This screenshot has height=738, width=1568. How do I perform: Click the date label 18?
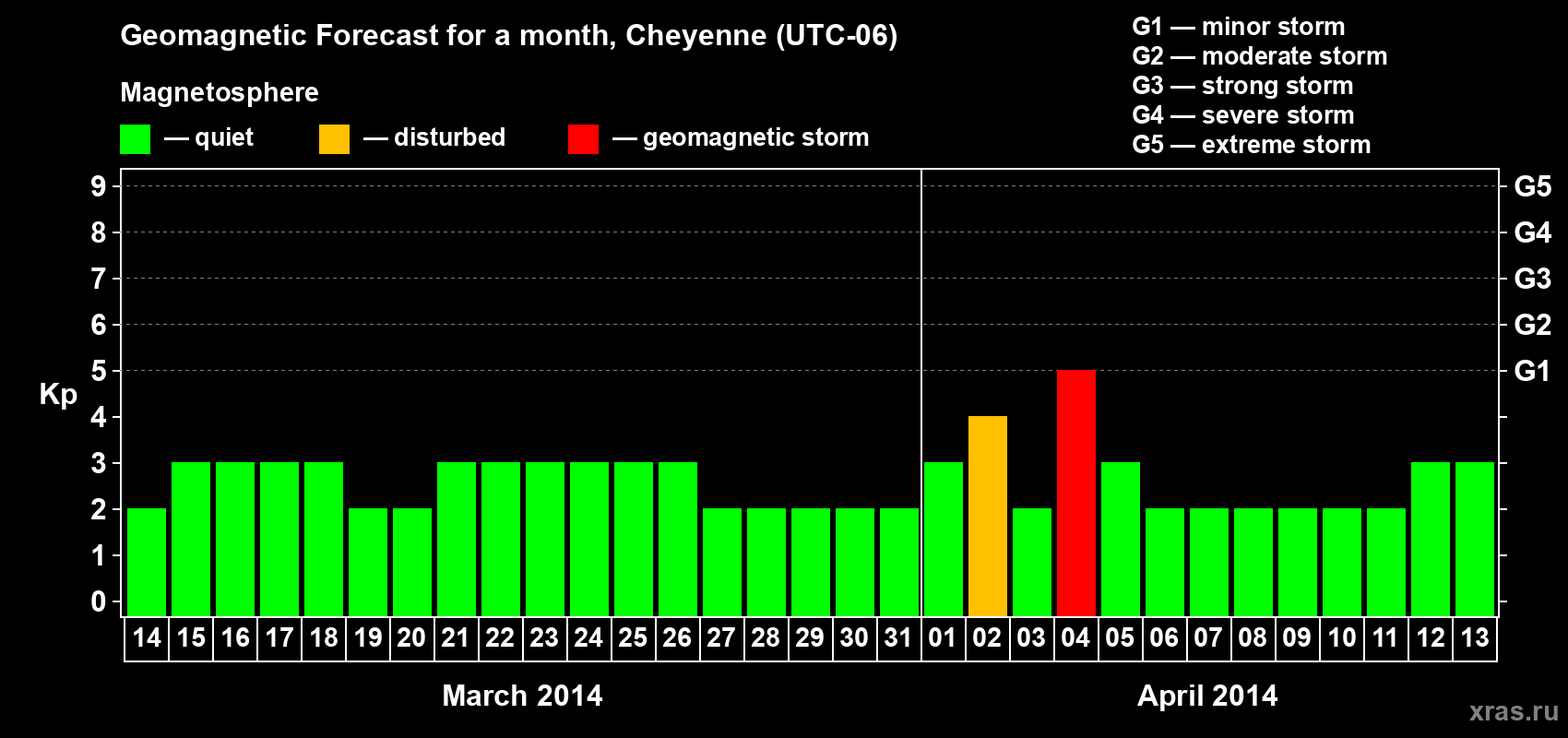point(324,637)
